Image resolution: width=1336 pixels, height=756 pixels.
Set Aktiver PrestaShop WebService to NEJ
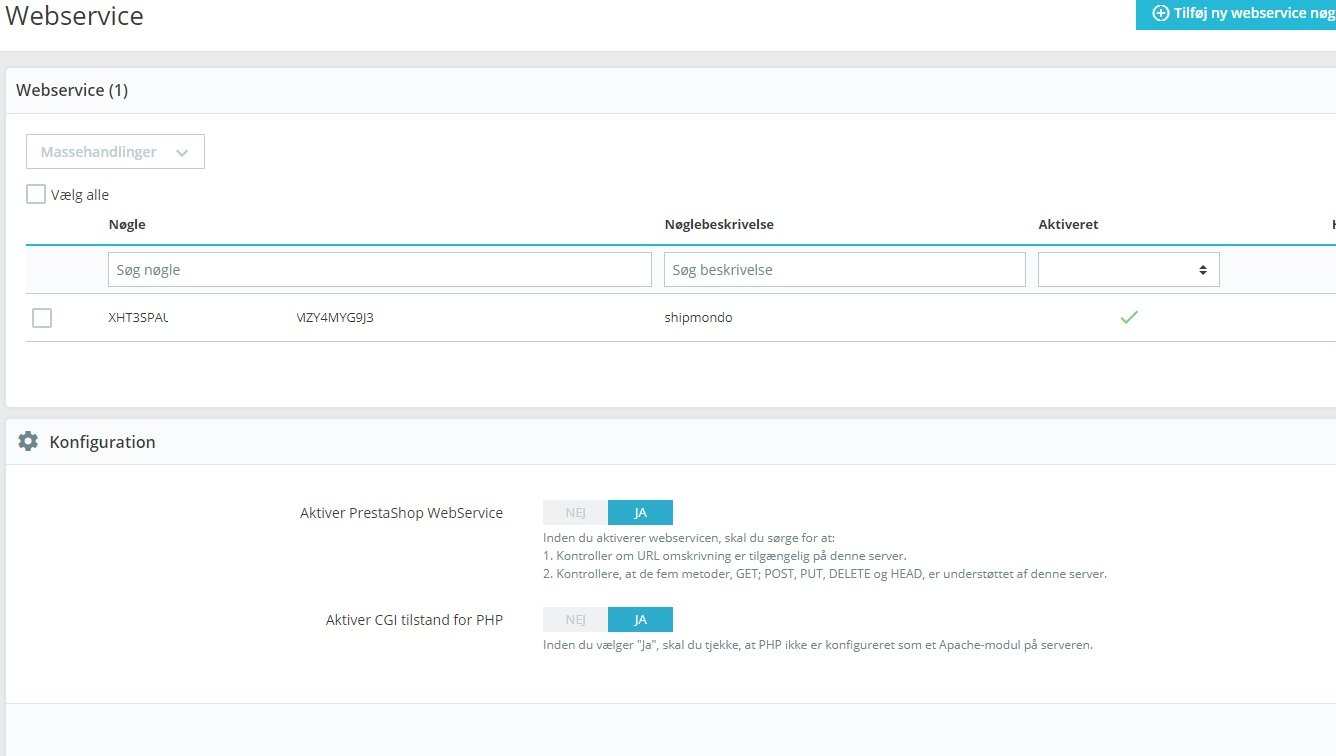575,513
